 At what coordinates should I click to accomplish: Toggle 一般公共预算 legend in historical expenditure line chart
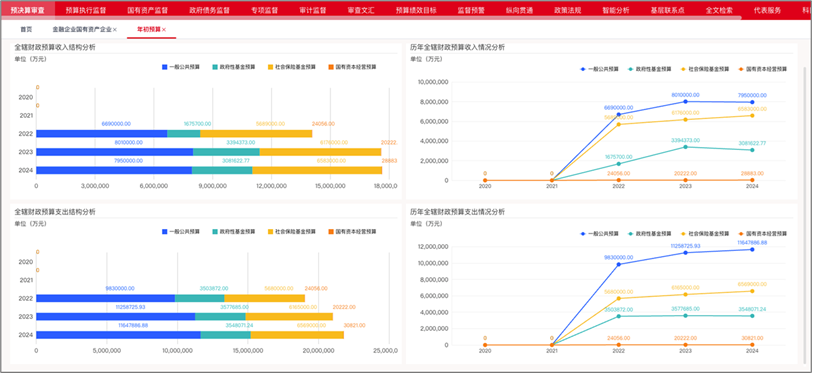599,233
